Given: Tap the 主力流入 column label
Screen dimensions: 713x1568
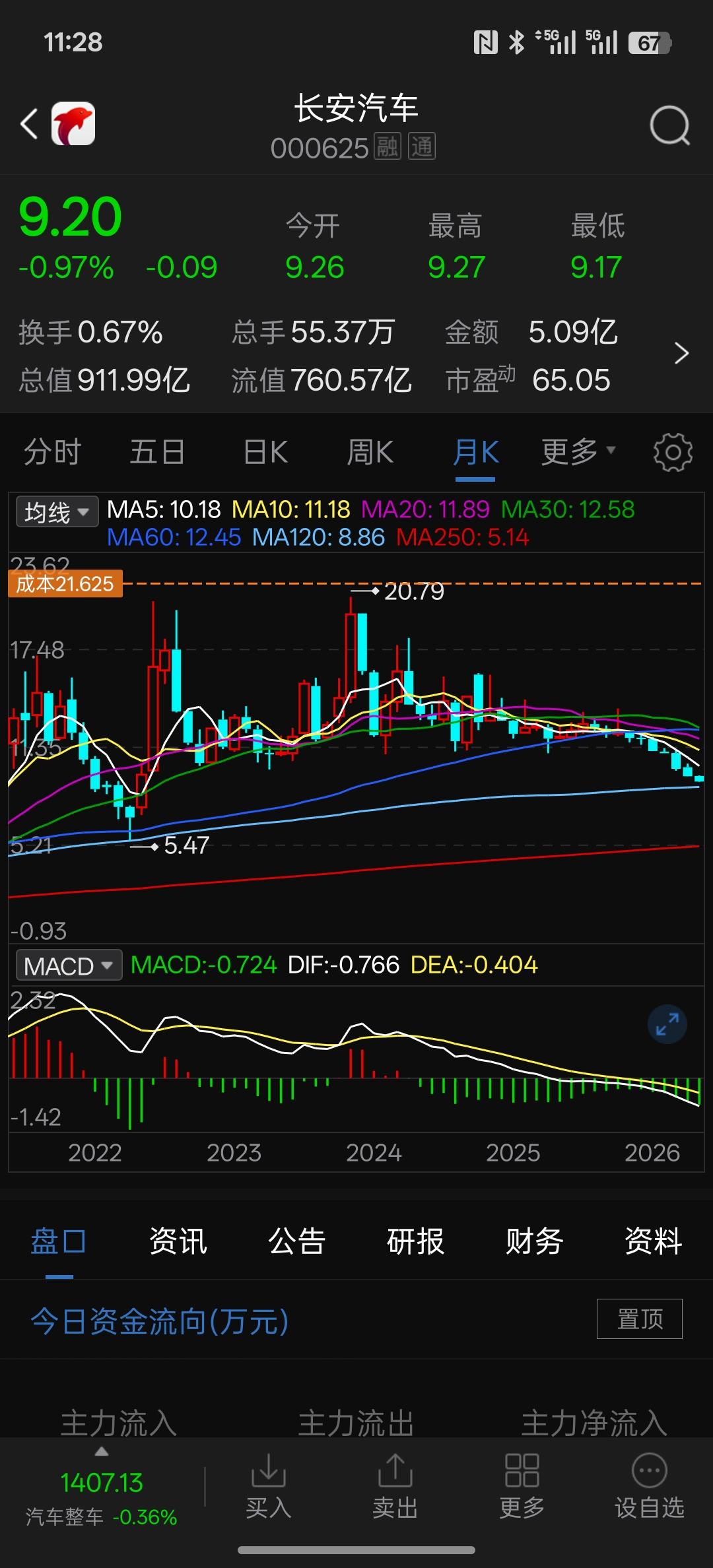Looking at the screenshot, I should [119, 1422].
